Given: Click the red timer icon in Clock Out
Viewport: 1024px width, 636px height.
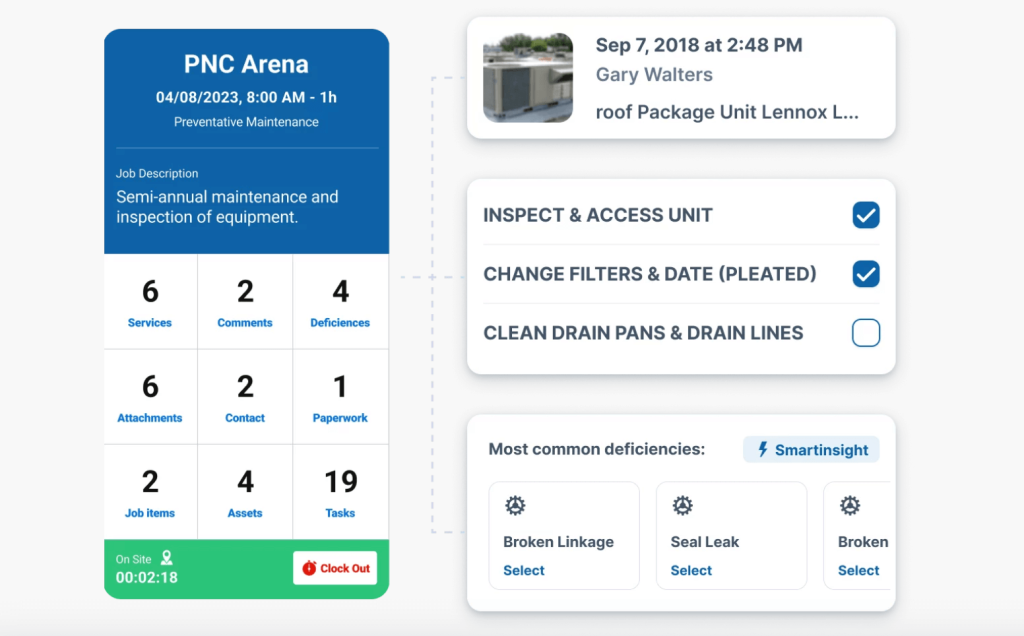Looking at the screenshot, I should click(309, 568).
